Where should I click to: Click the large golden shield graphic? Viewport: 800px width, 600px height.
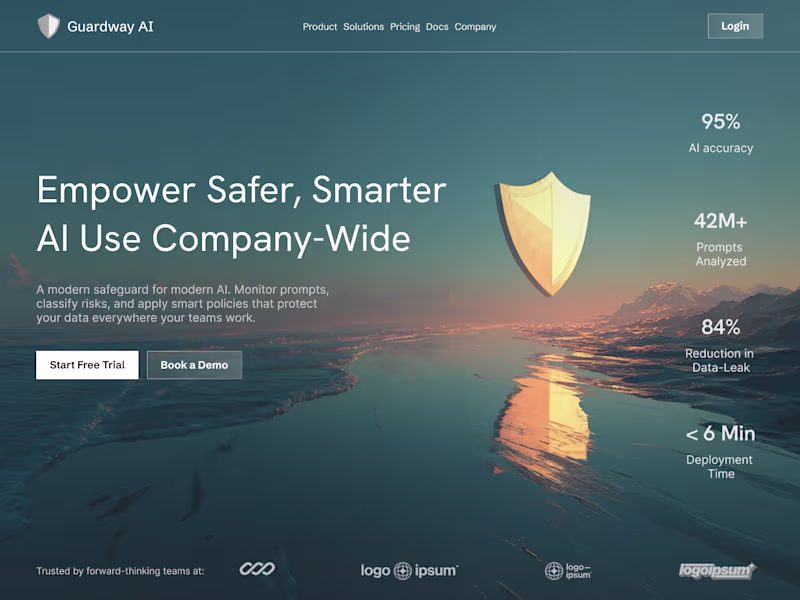543,234
